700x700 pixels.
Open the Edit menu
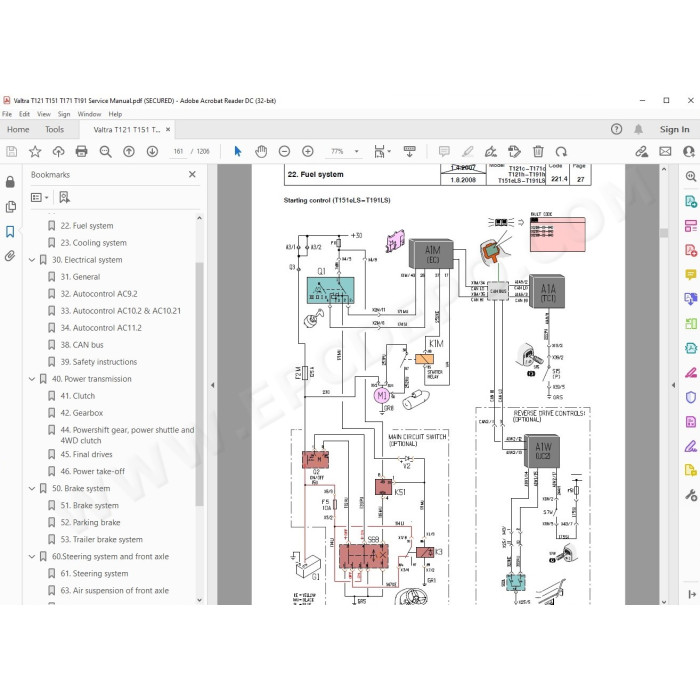pyautogui.click(x=25, y=114)
